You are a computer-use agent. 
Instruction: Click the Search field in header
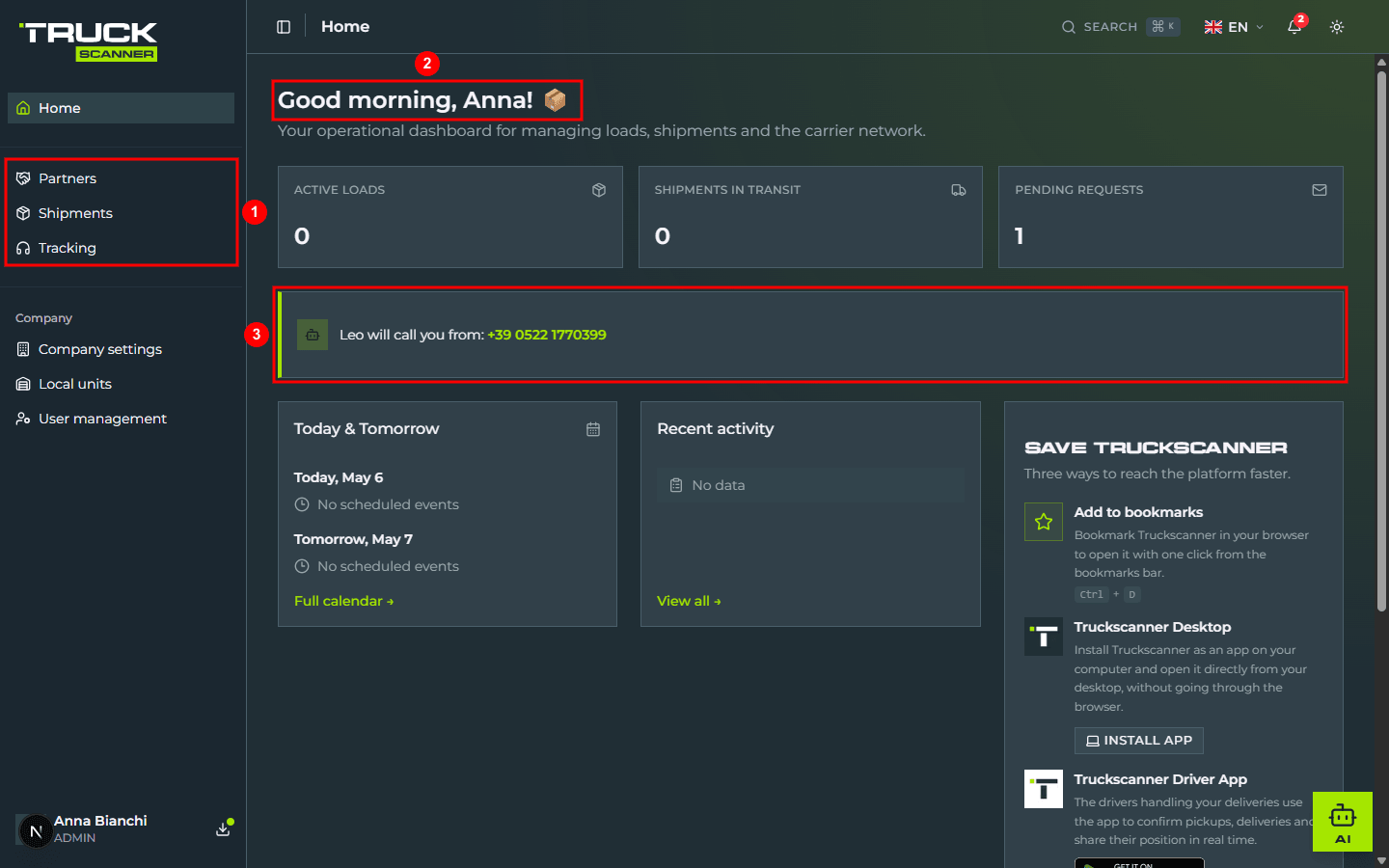[1120, 27]
